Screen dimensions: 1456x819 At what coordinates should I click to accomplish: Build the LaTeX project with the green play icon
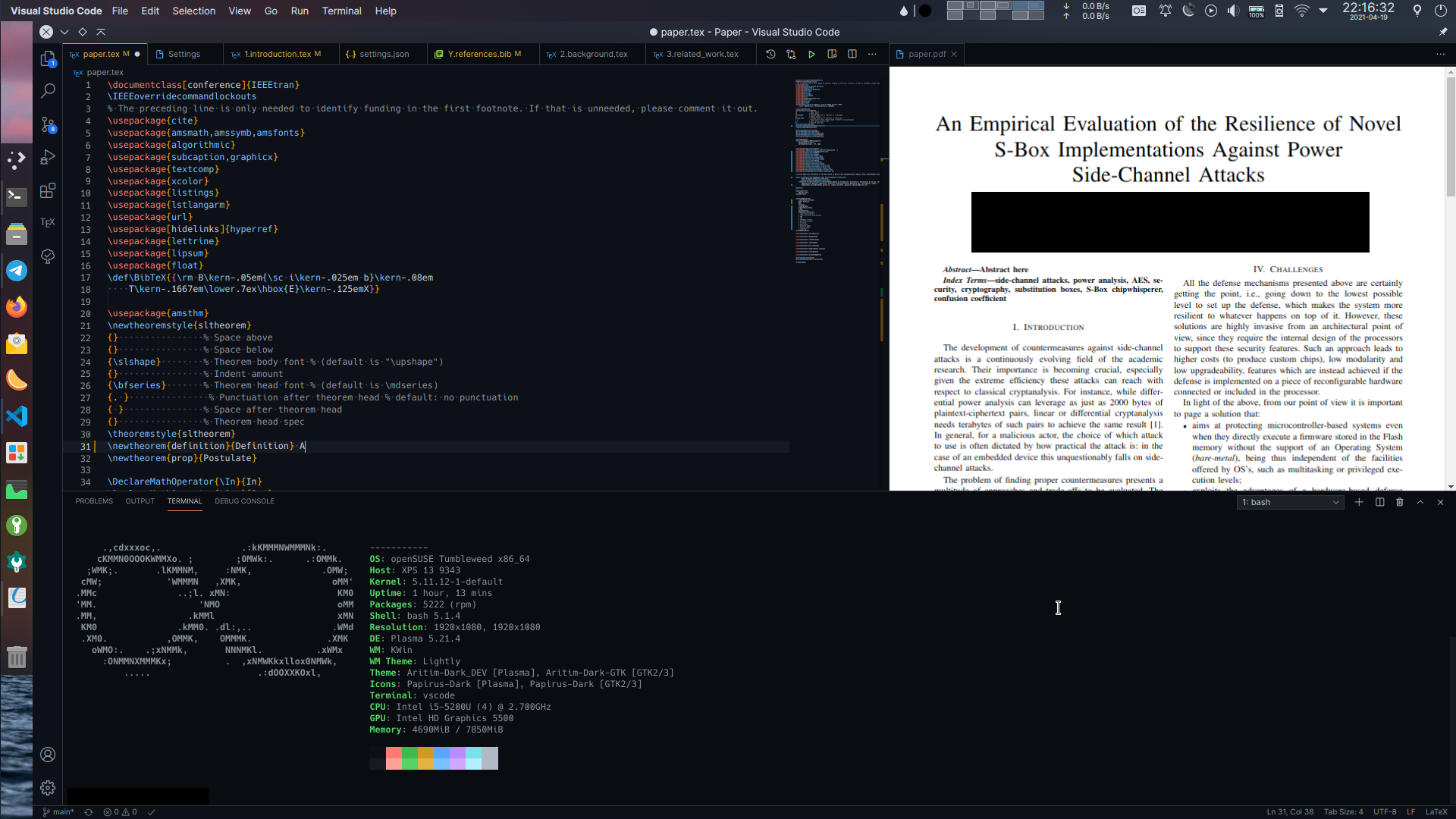pos(812,54)
